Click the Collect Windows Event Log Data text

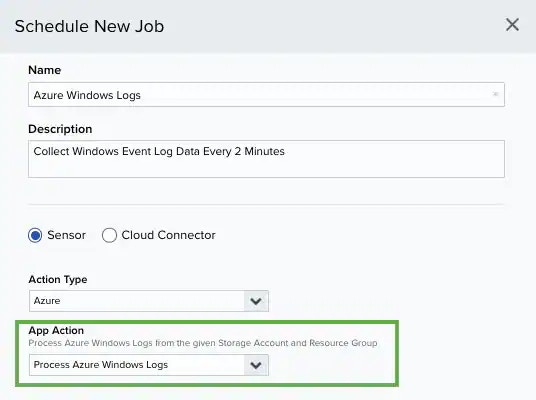pyautogui.click(x=159, y=151)
